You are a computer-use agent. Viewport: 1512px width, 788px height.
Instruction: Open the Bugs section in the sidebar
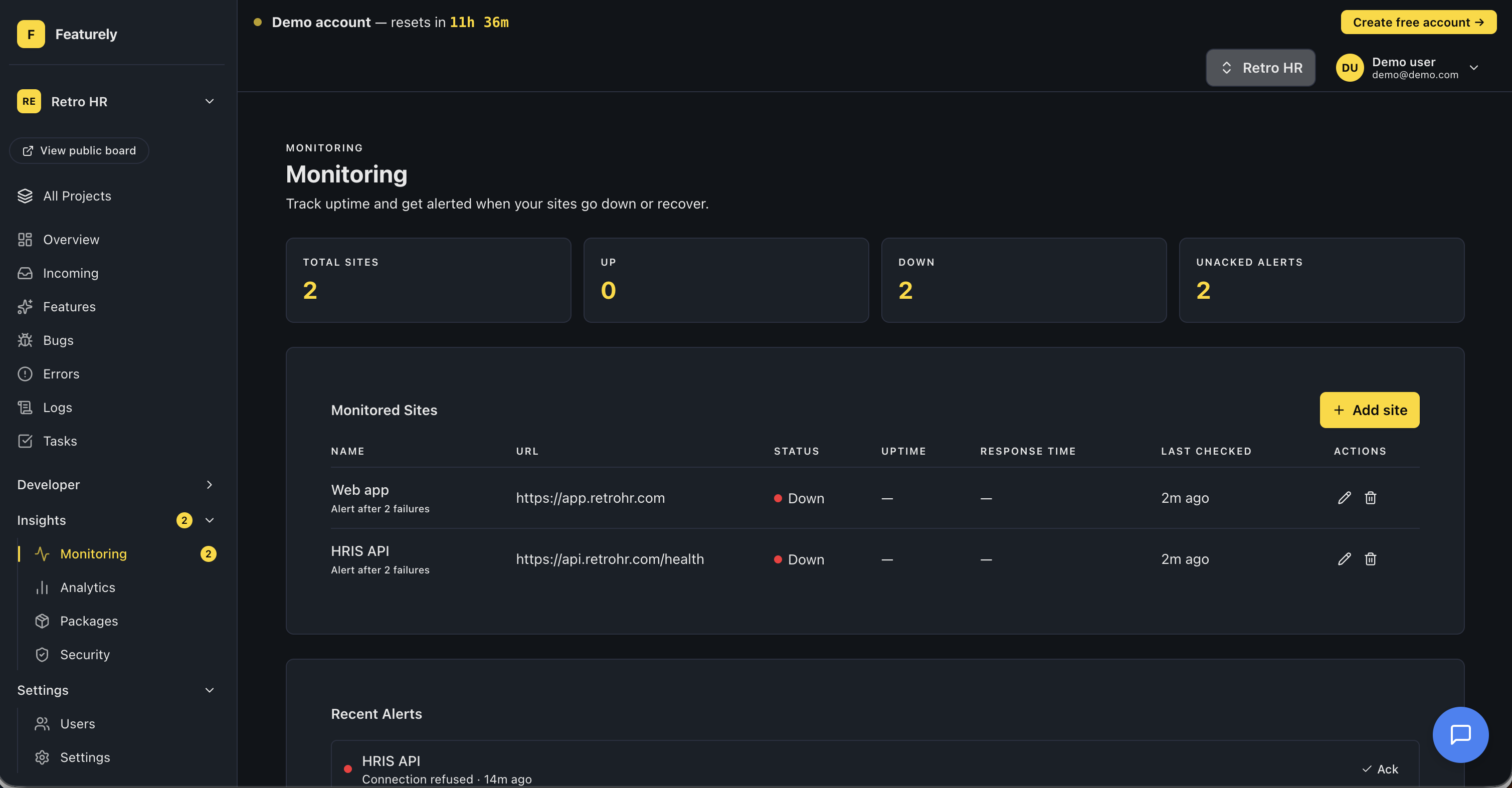[58, 340]
